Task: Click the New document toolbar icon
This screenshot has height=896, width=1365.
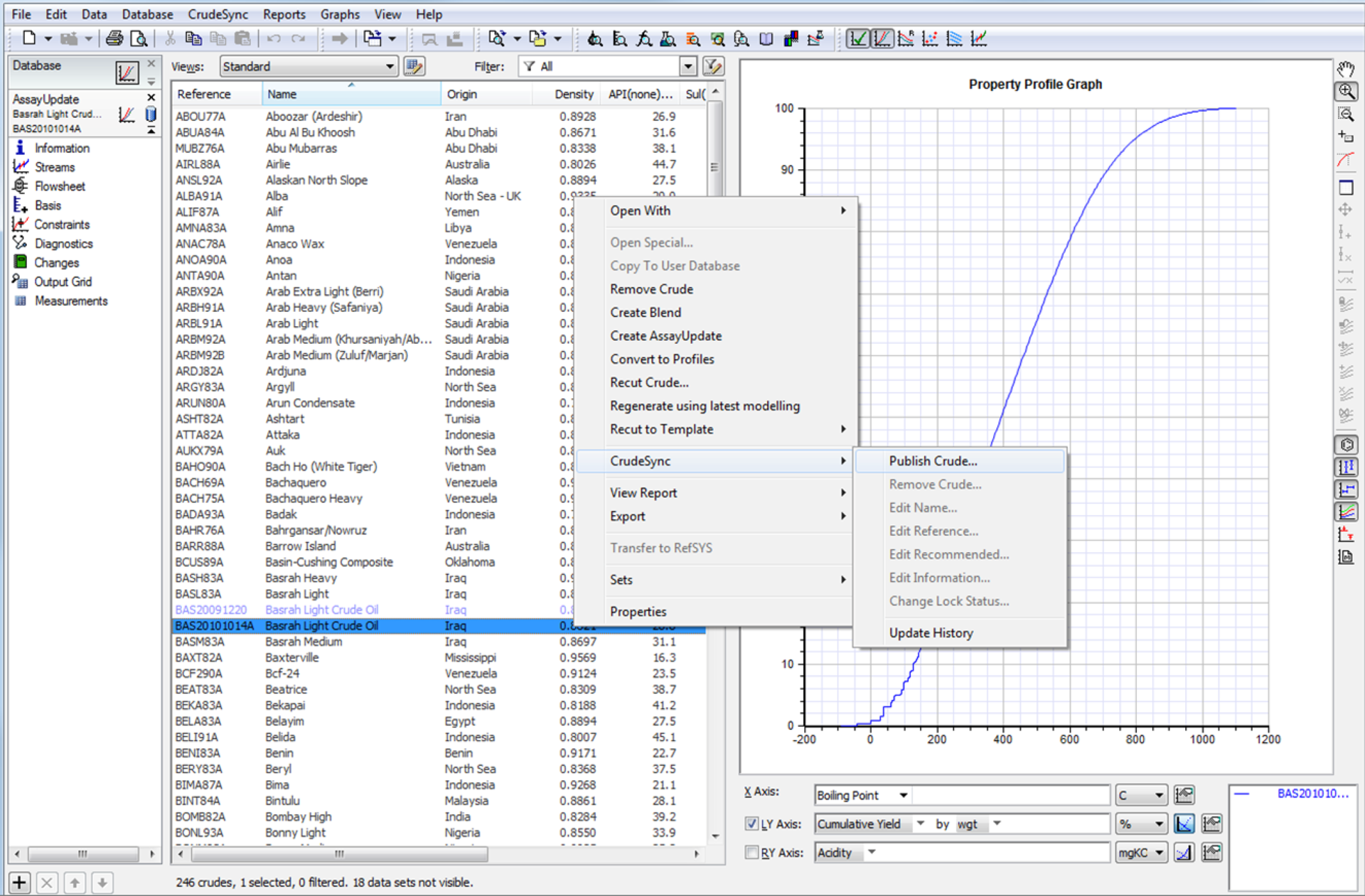Action: 29,39
